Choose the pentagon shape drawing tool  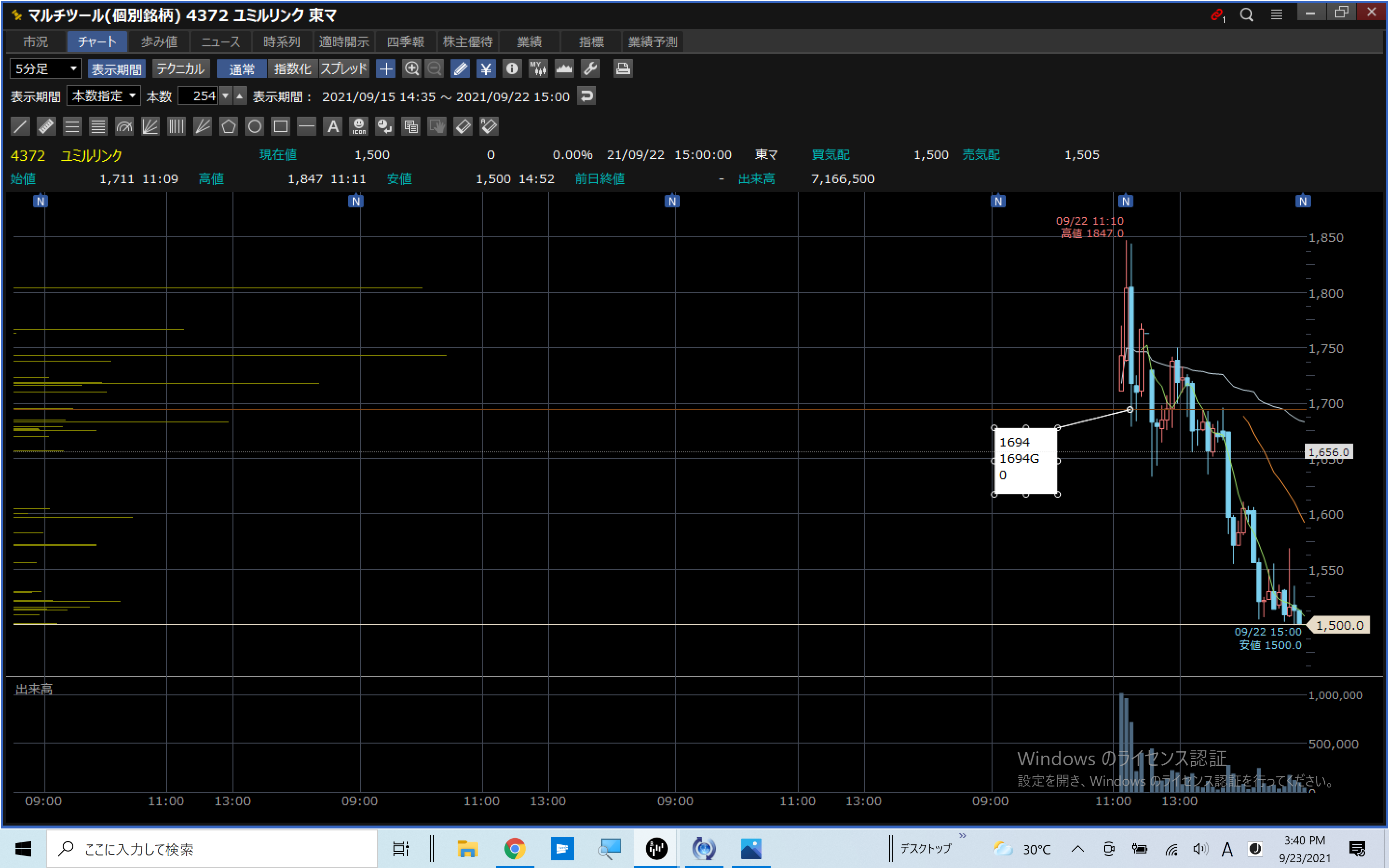[x=229, y=126]
